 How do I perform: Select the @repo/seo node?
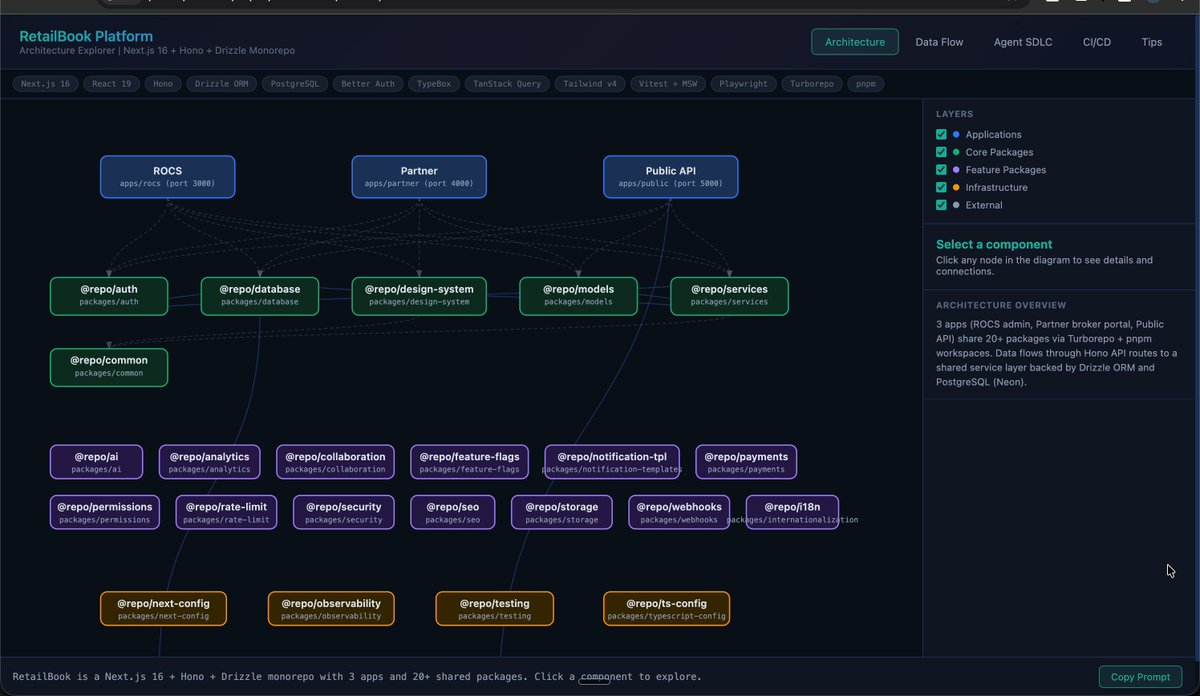452,512
